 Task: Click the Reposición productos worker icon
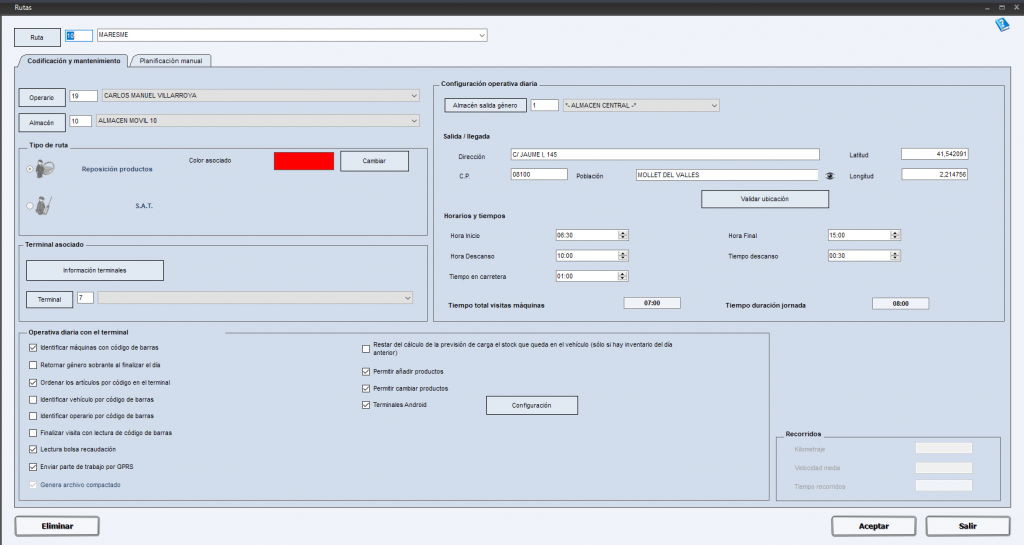(x=45, y=169)
